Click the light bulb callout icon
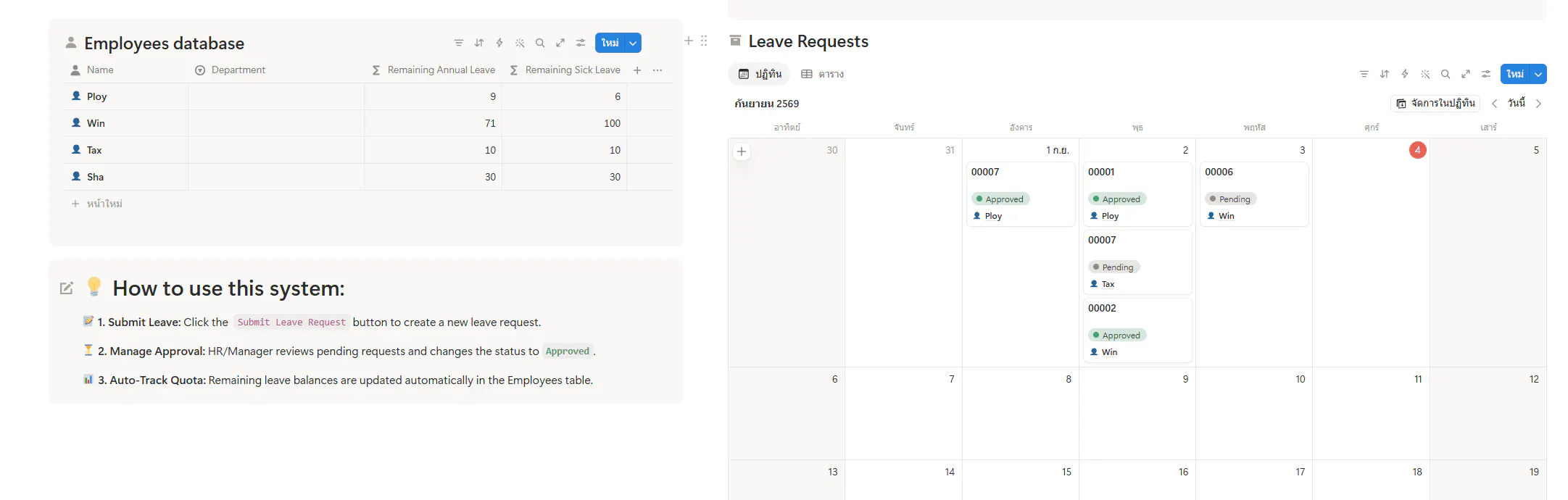Viewport: 1568px width, 500px height. pyautogui.click(x=94, y=287)
